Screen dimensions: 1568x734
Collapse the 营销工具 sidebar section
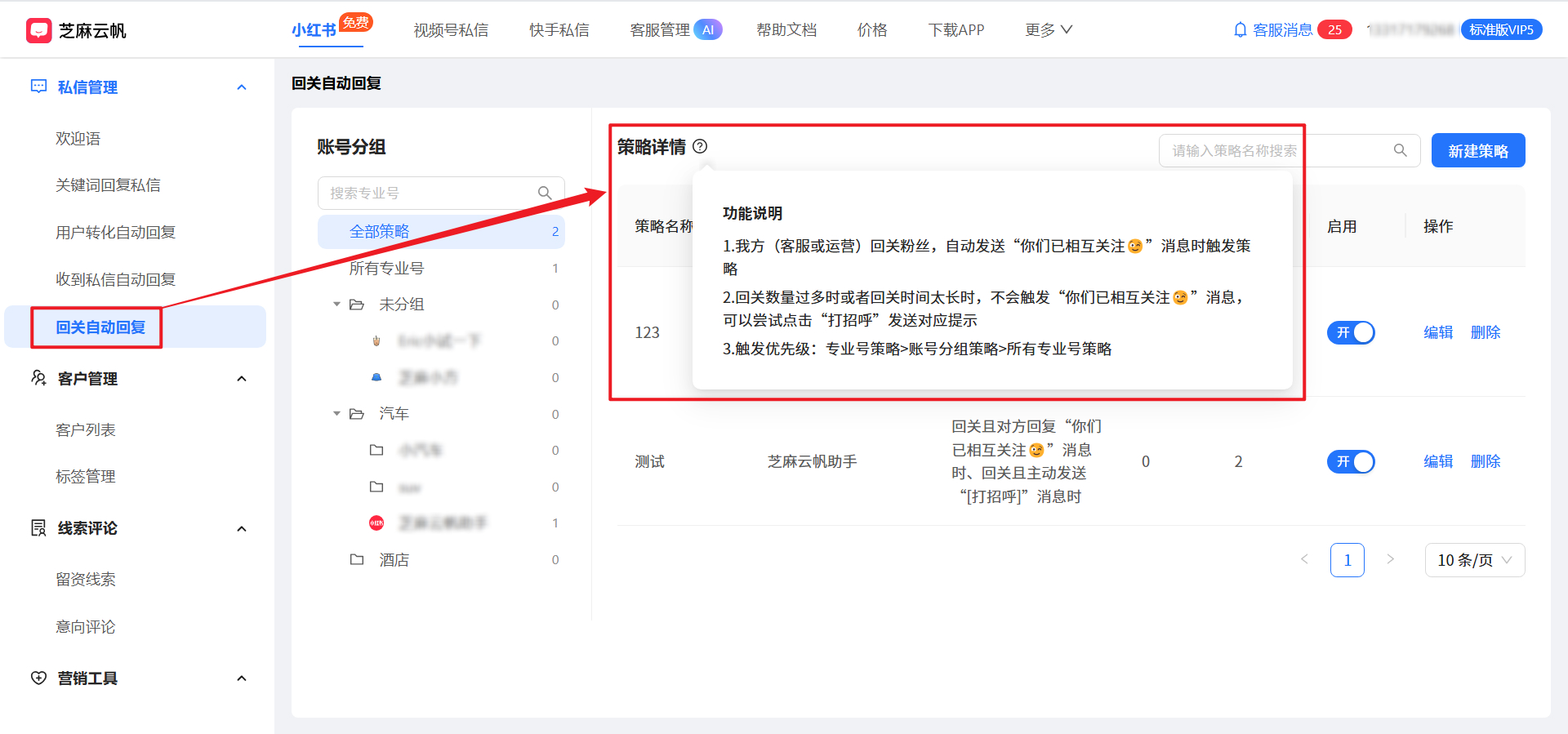click(x=242, y=678)
